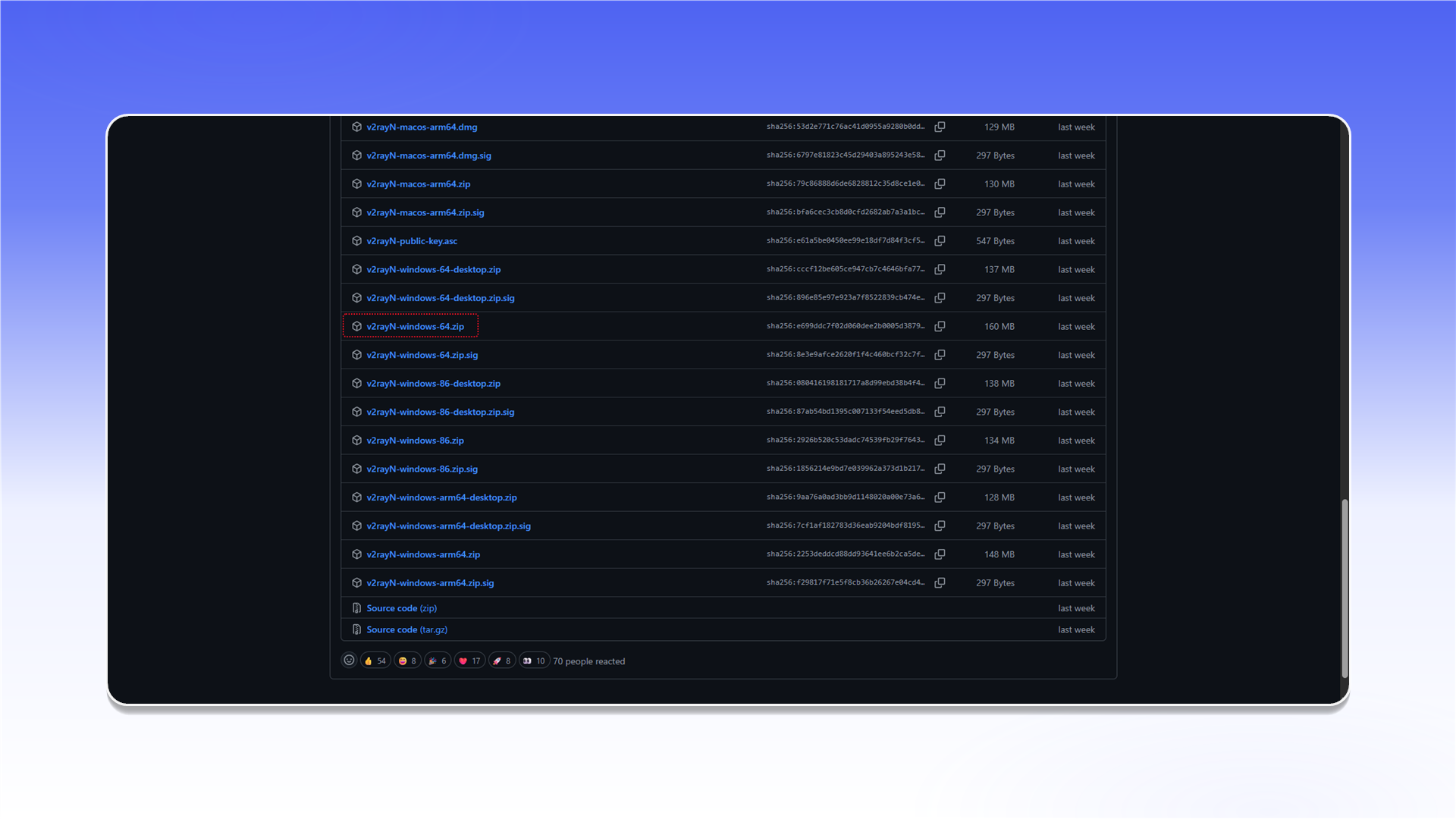Copy SHA256 of v2rayN-windows-86.zip
This screenshot has width=1456, height=819.
940,441
